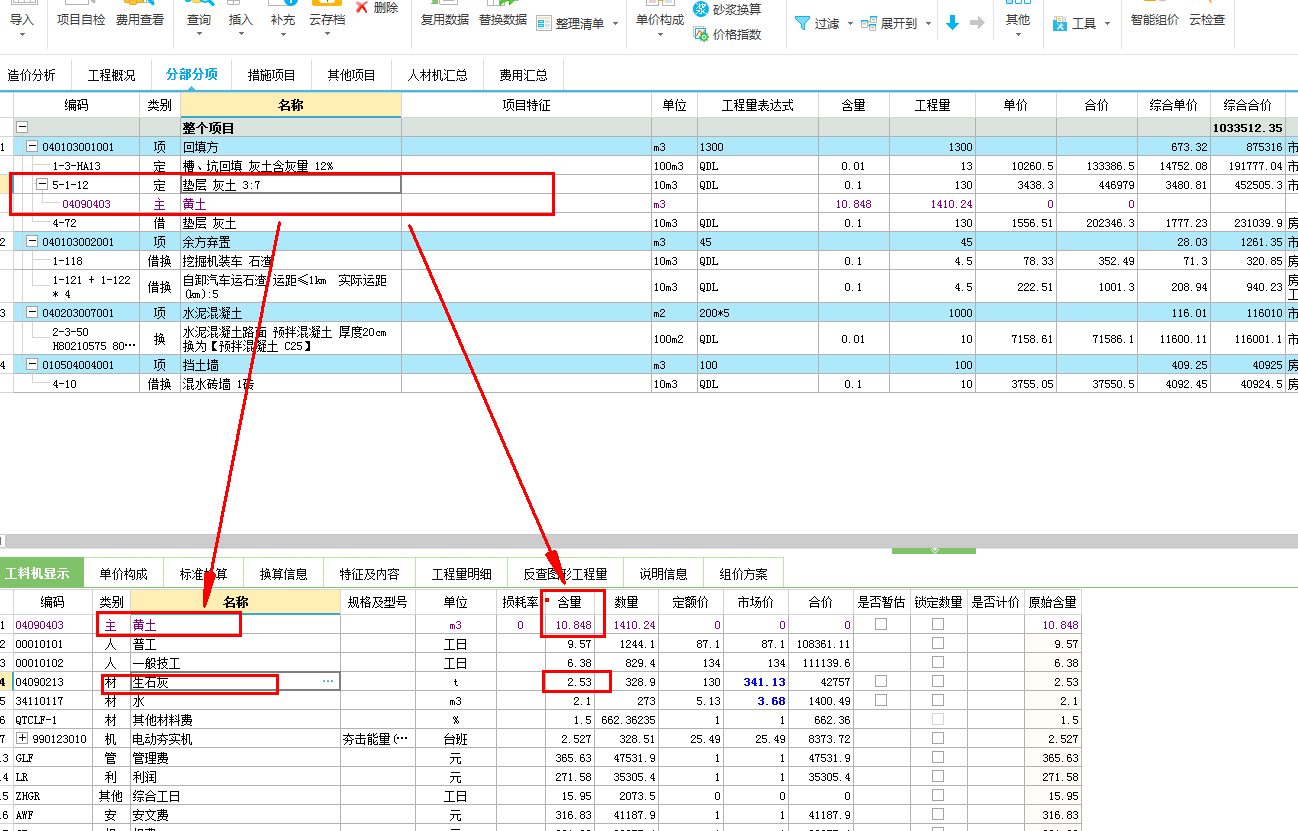
Task: Switch to 工程概况 tab
Action: tap(112, 75)
